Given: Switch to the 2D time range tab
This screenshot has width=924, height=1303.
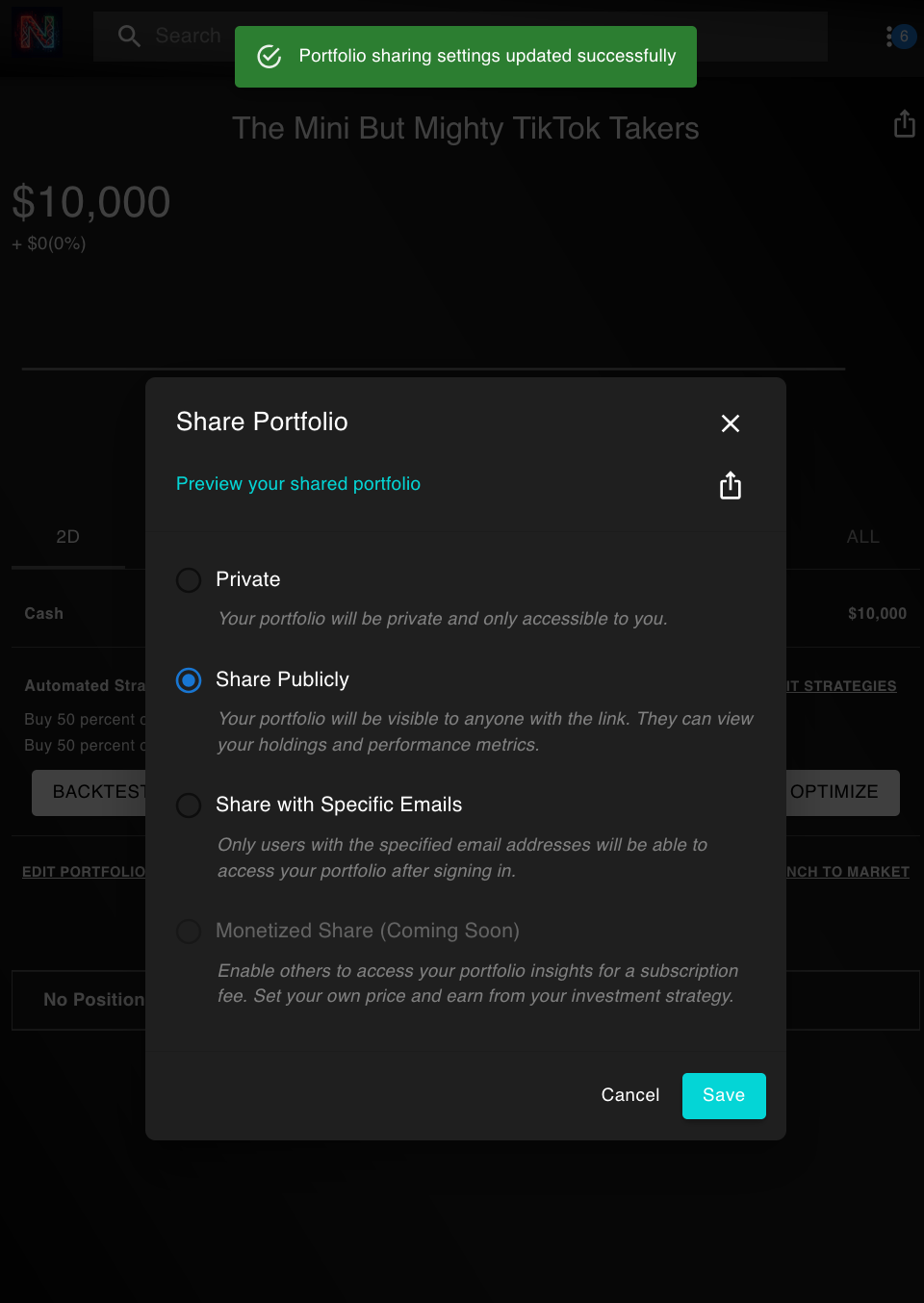Looking at the screenshot, I should pos(68,537).
